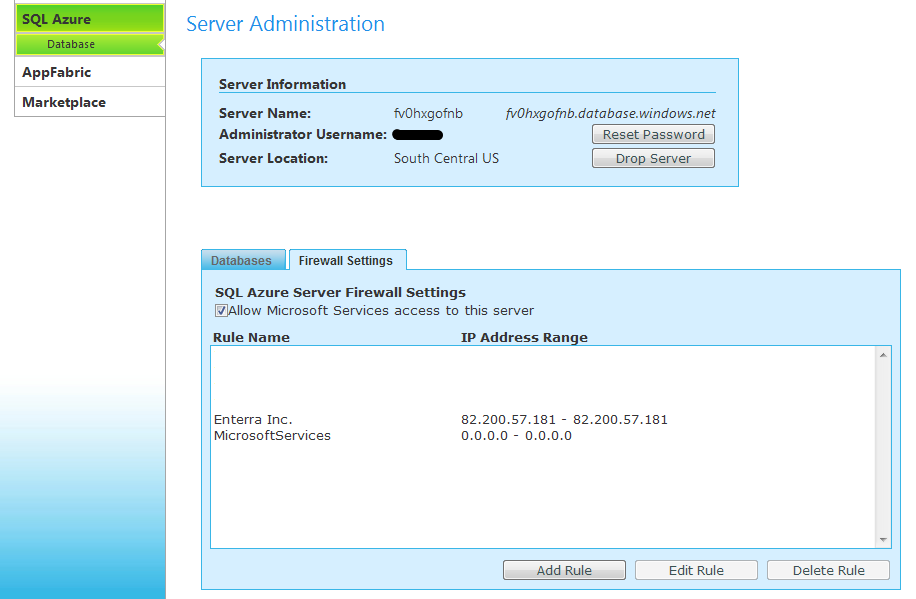This screenshot has width=916, height=599.
Task: Click the Delete Rule button
Action: (828, 570)
